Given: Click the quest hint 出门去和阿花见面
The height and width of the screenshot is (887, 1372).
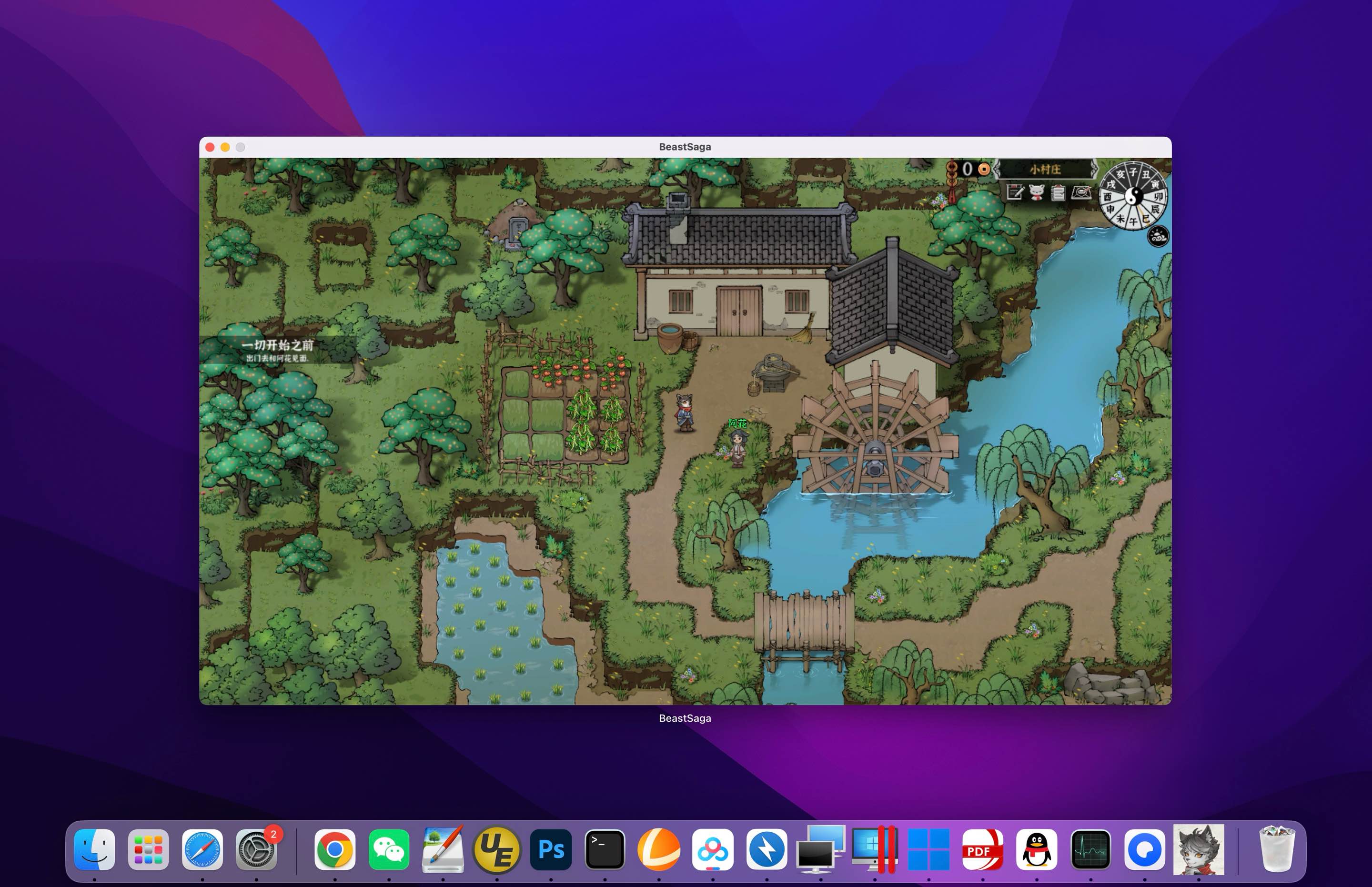Looking at the screenshot, I should pyautogui.click(x=278, y=358).
